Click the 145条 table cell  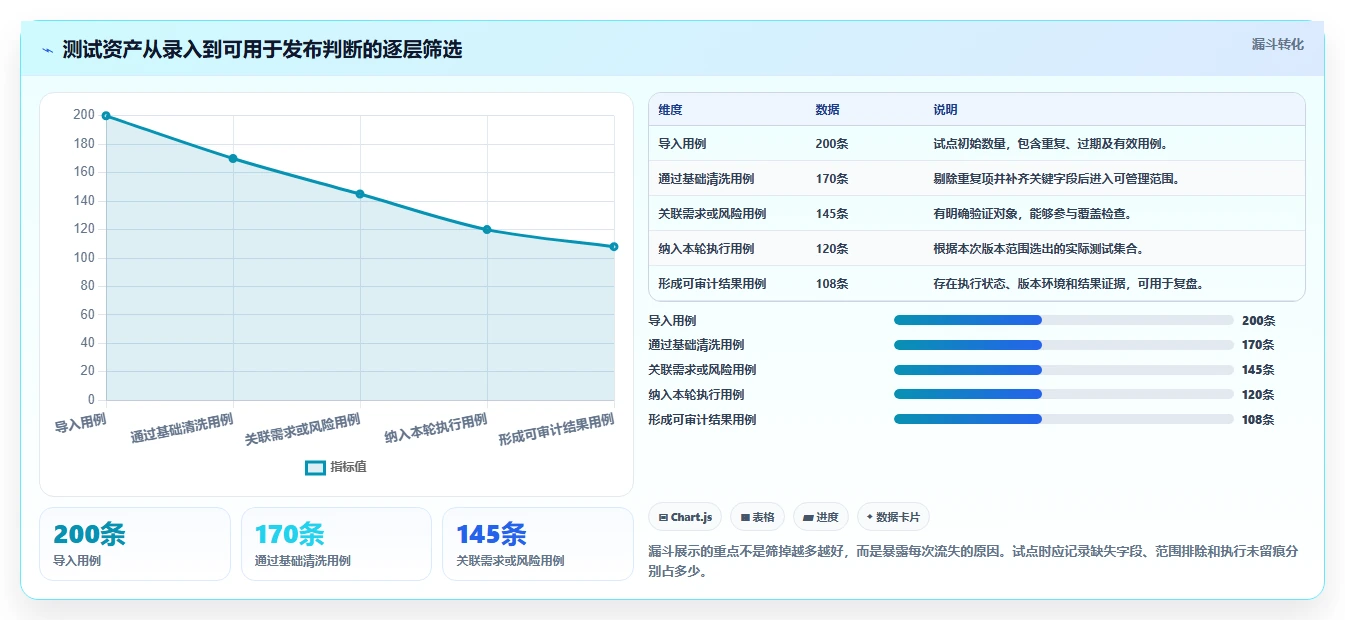832,214
